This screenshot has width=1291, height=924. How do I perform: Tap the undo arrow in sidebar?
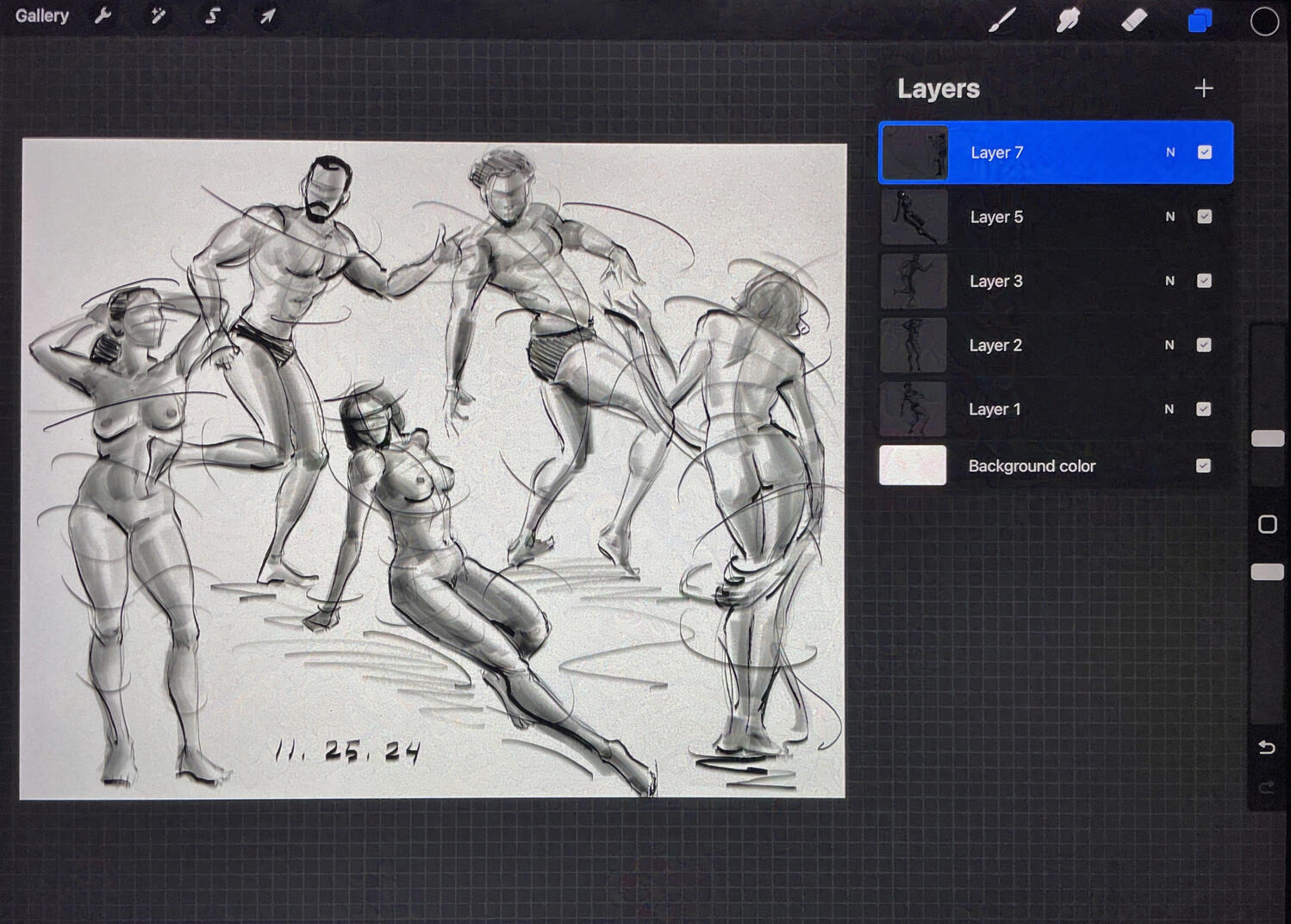coord(1266,747)
